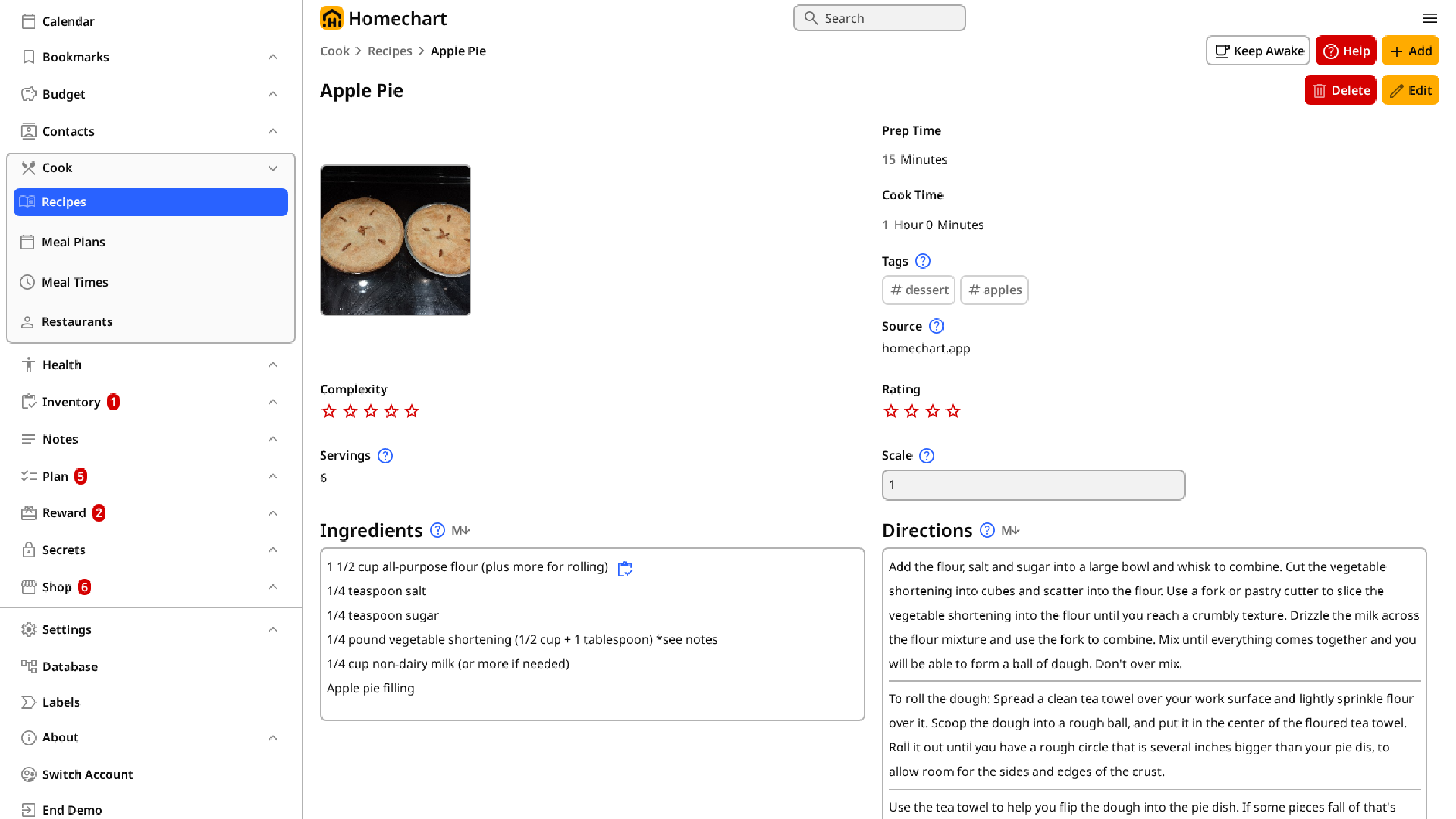
Task: Click the Meal Plans calendar icon
Action: pyautogui.click(x=28, y=242)
